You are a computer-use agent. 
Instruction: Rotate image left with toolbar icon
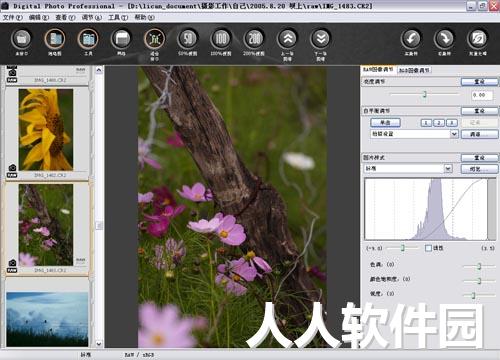411,39
